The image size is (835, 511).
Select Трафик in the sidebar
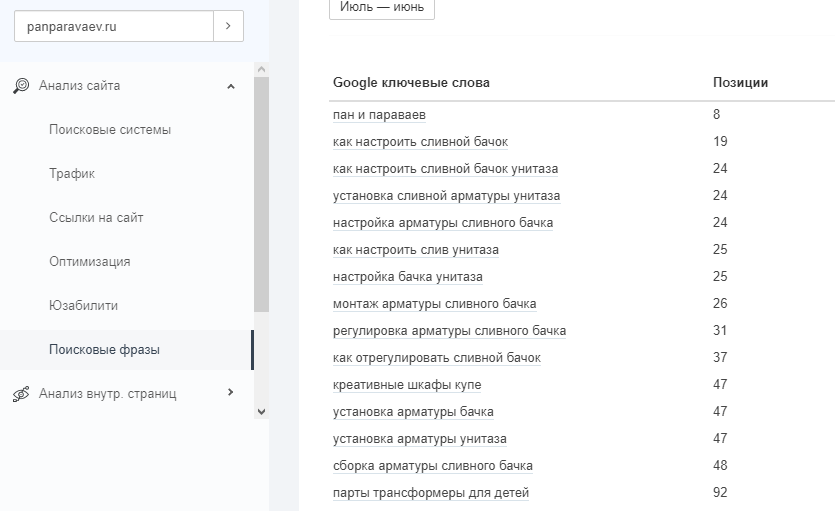click(72, 174)
